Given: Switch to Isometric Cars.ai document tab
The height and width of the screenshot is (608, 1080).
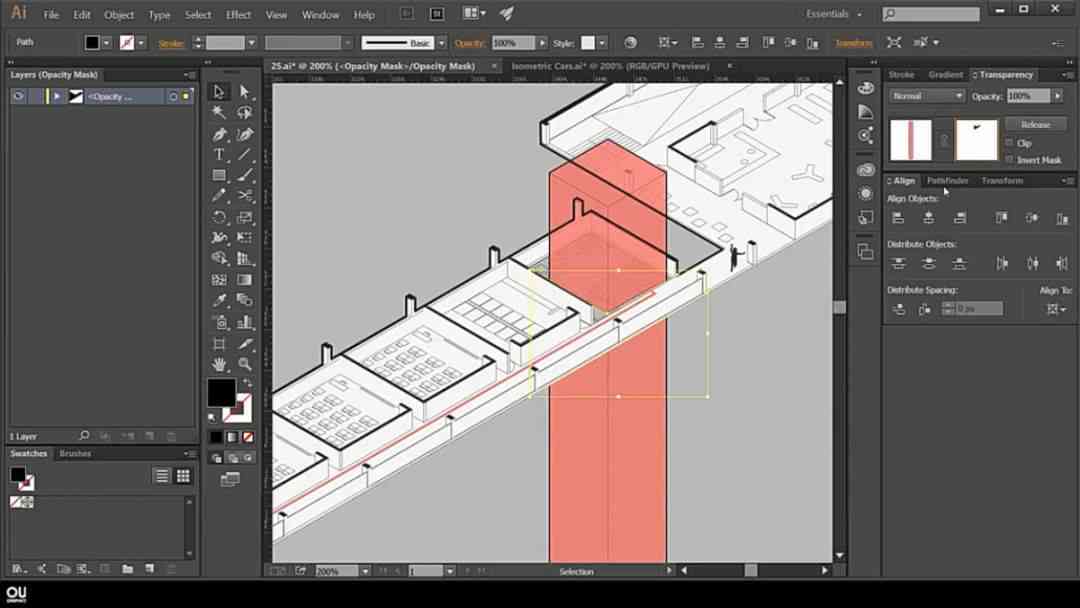Looking at the screenshot, I should click(610, 66).
